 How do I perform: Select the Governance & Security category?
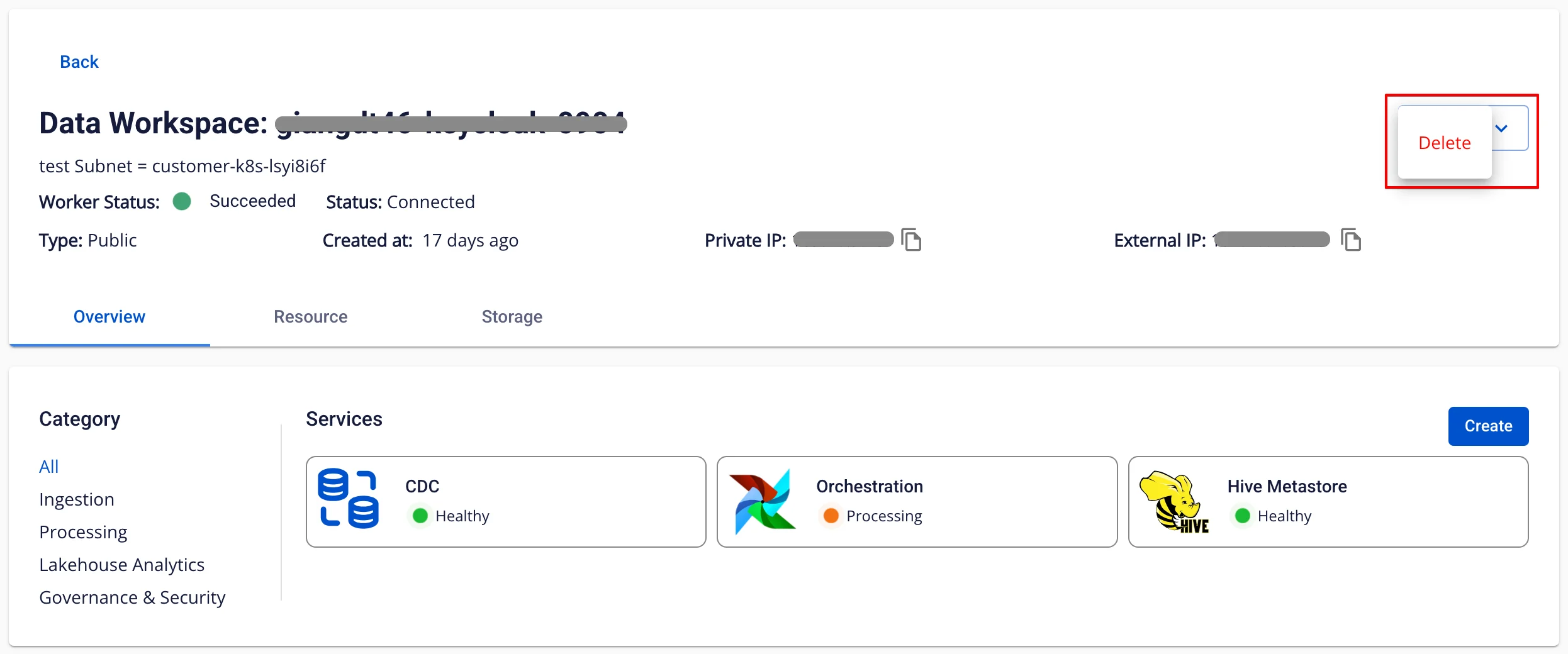pos(132,597)
